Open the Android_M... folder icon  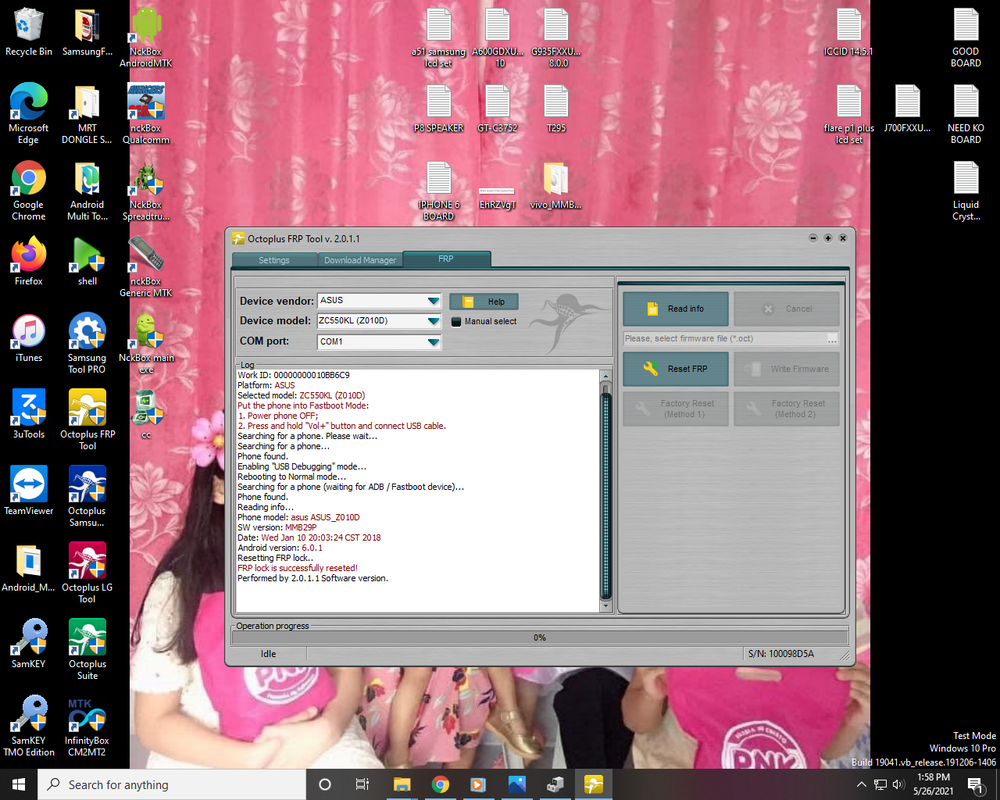click(29, 568)
